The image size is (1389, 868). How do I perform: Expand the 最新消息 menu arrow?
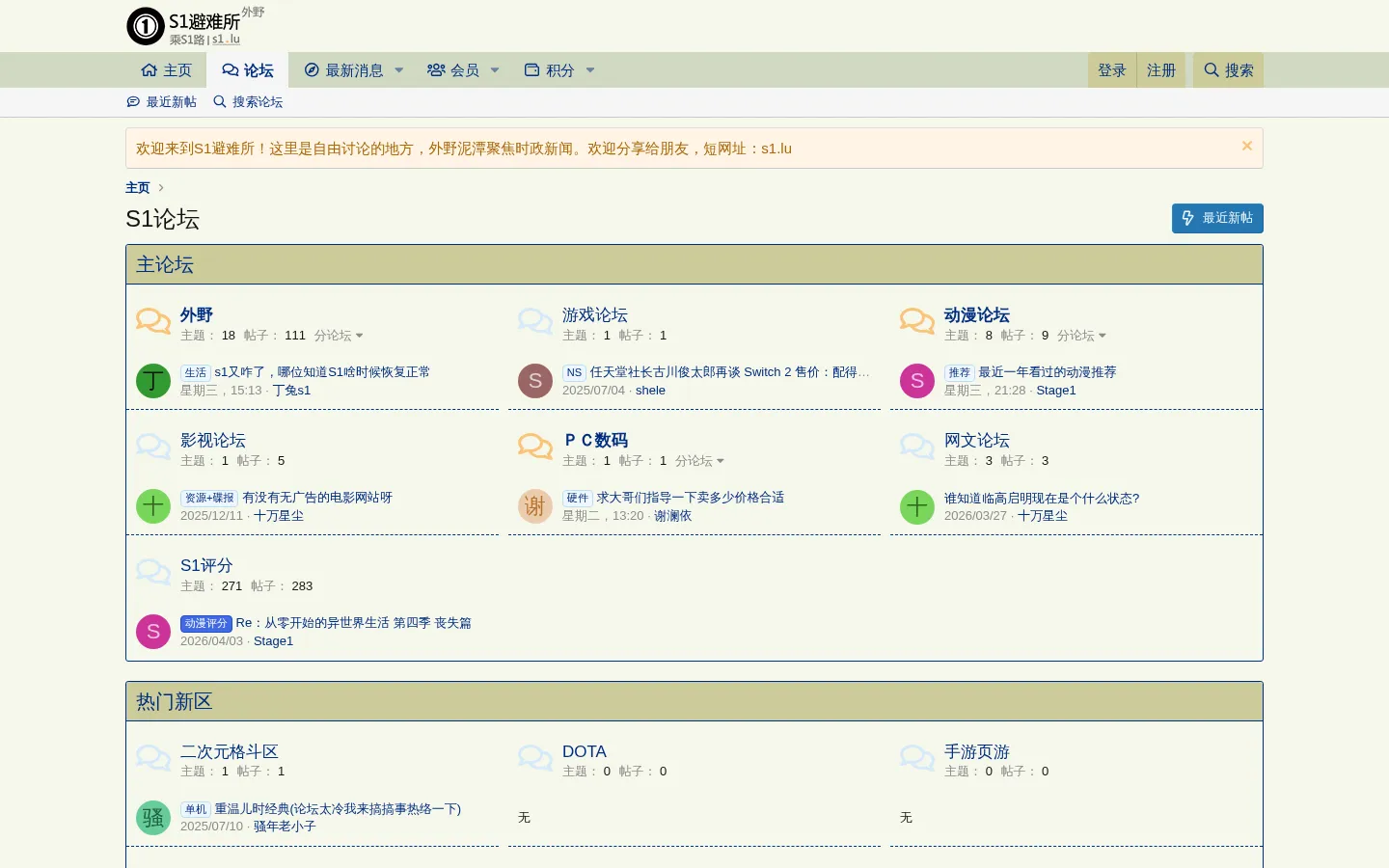tap(399, 70)
